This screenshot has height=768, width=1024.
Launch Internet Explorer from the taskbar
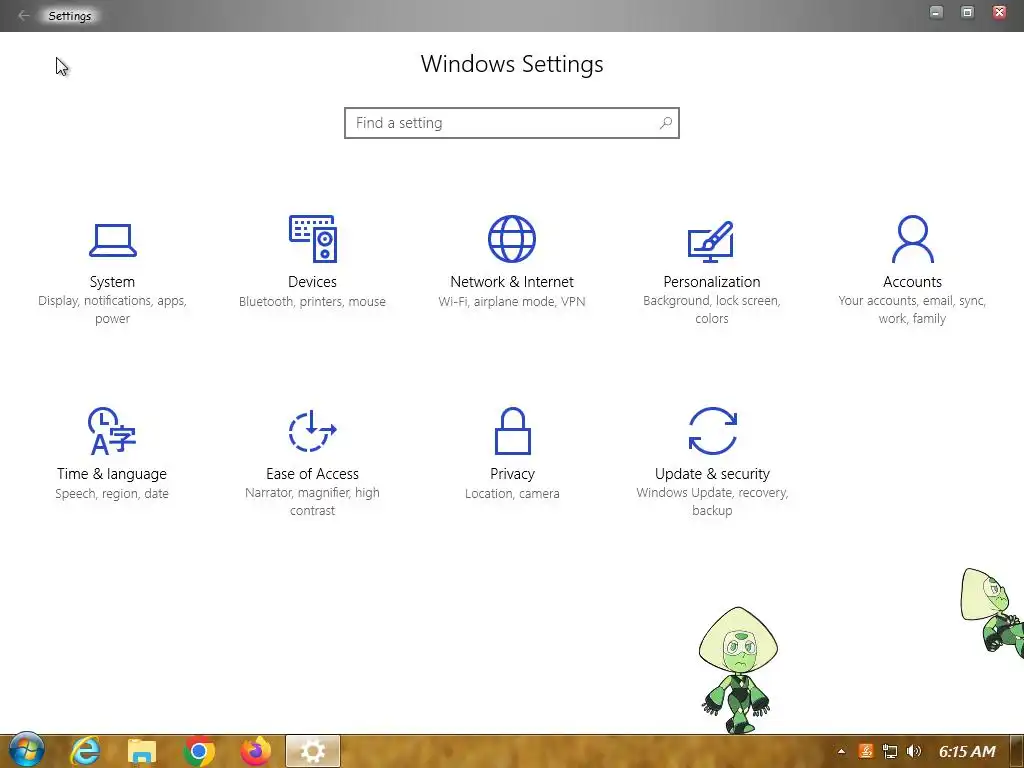coord(85,751)
